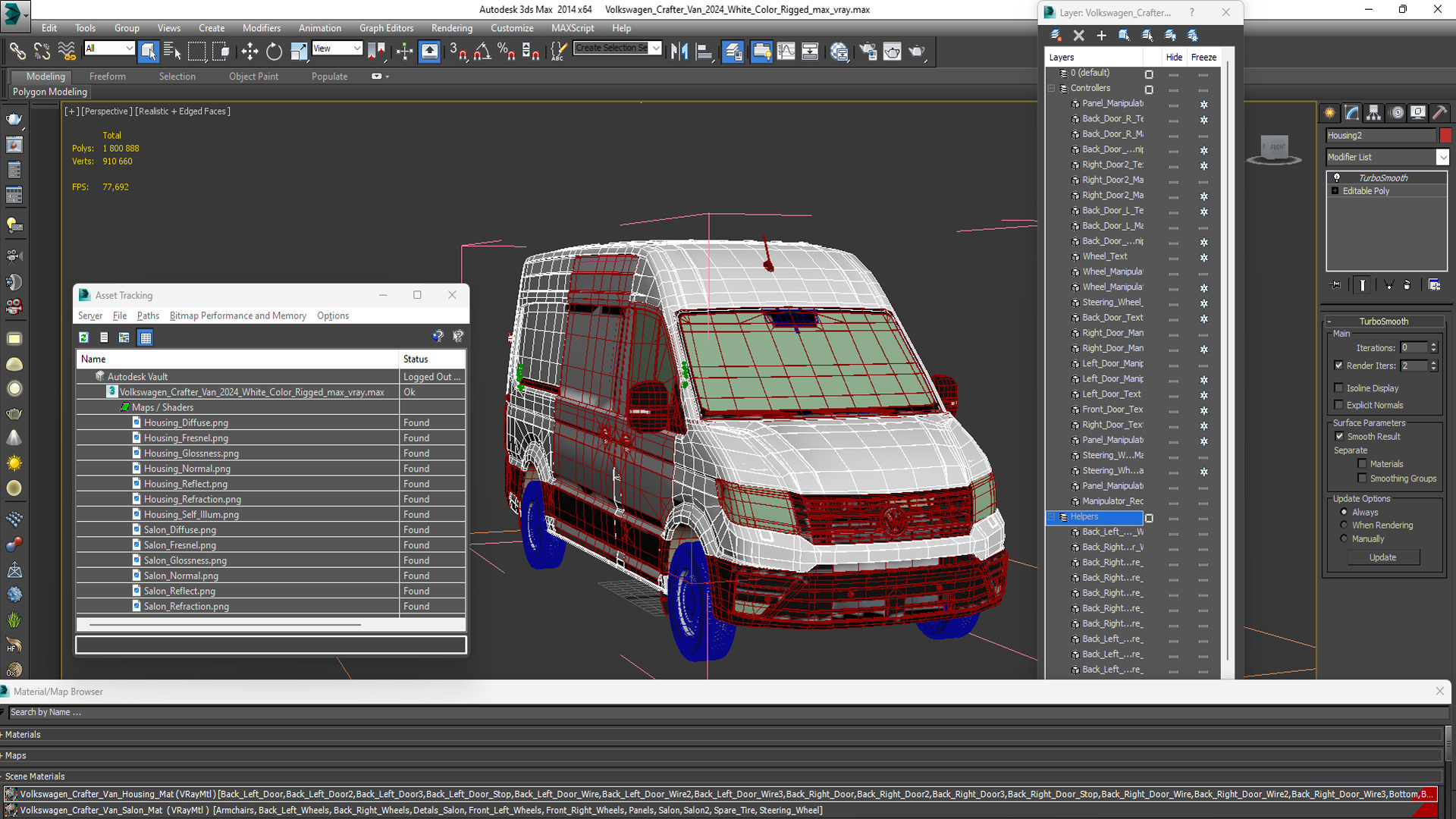Viewport: 1456px width, 819px height.
Task: Click the viewport Realistic + Edged Faces label
Action: (x=183, y=111)
